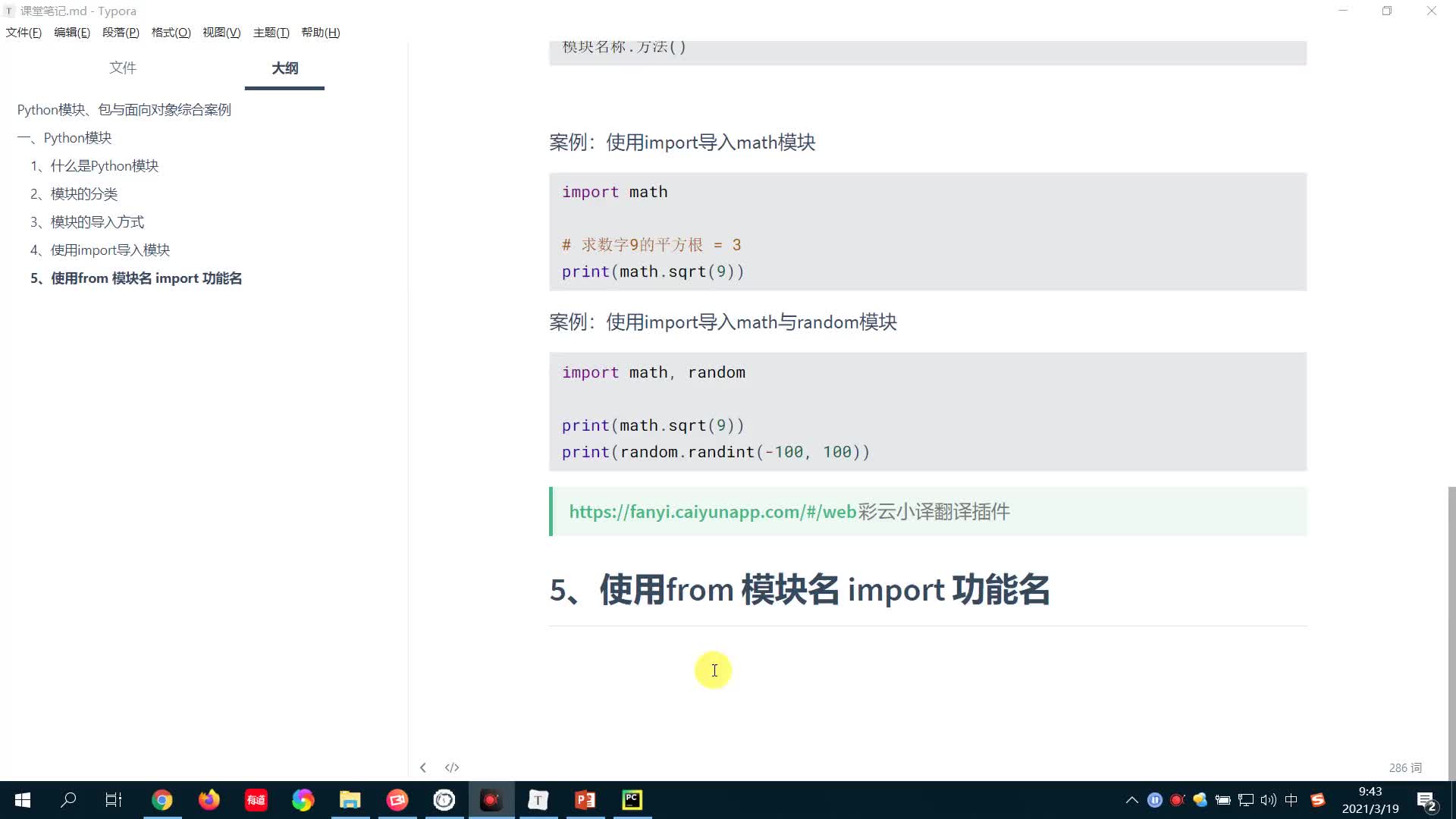Go to outline item 5、使用from 模块名 import 功能名

tap(136, 278)
